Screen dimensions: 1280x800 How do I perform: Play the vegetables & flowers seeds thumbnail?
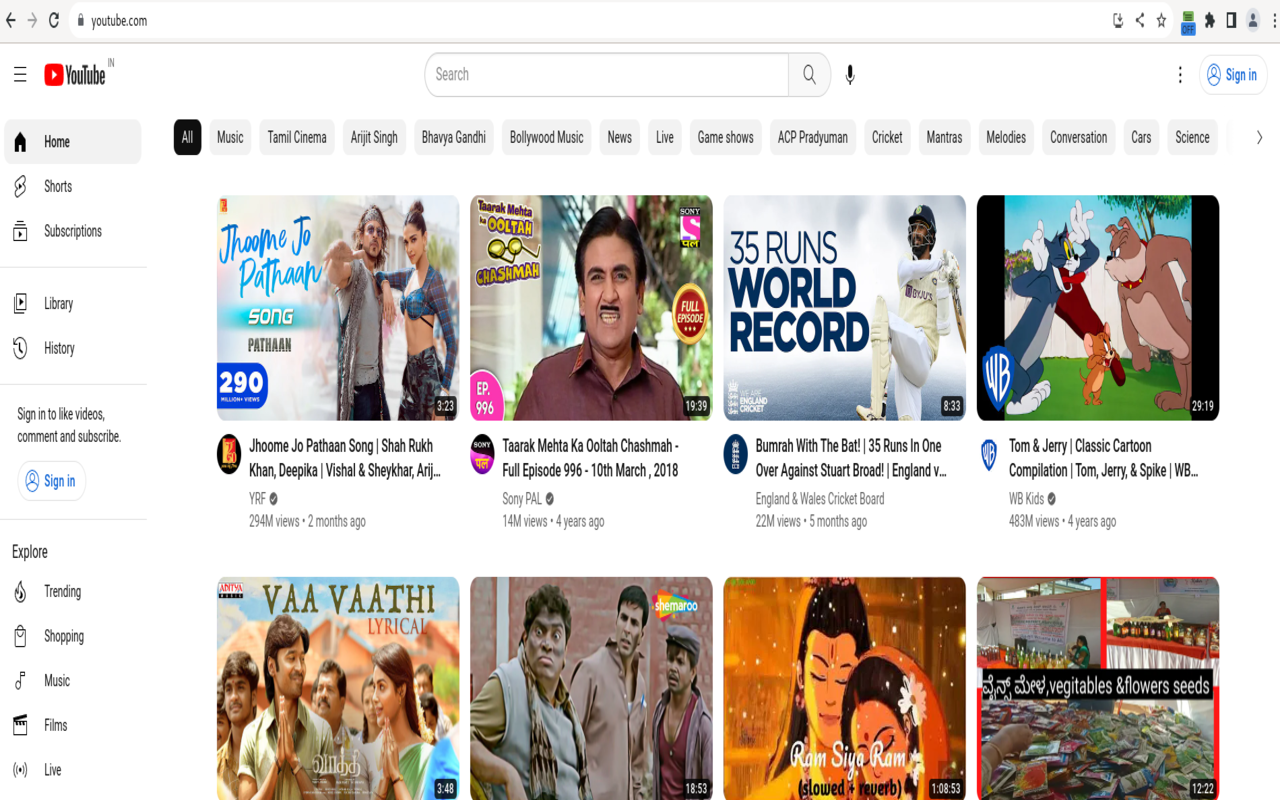[1098, 688]
